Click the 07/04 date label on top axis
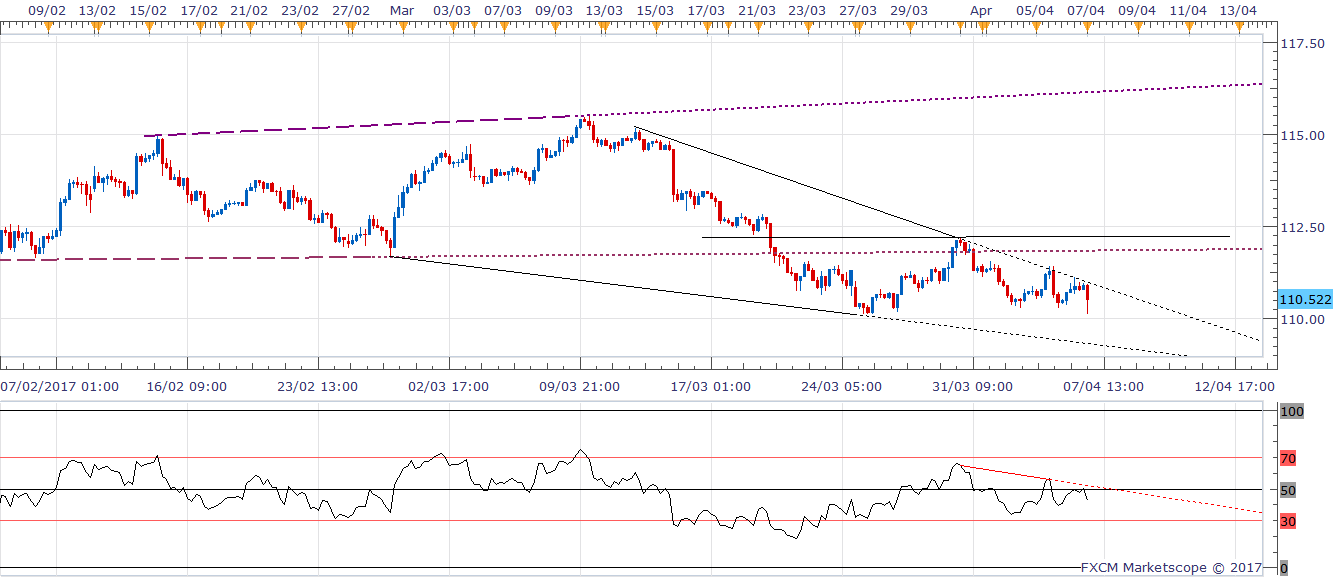Viewport: 1343px width, 577px height. click(x=1087, y=9)
